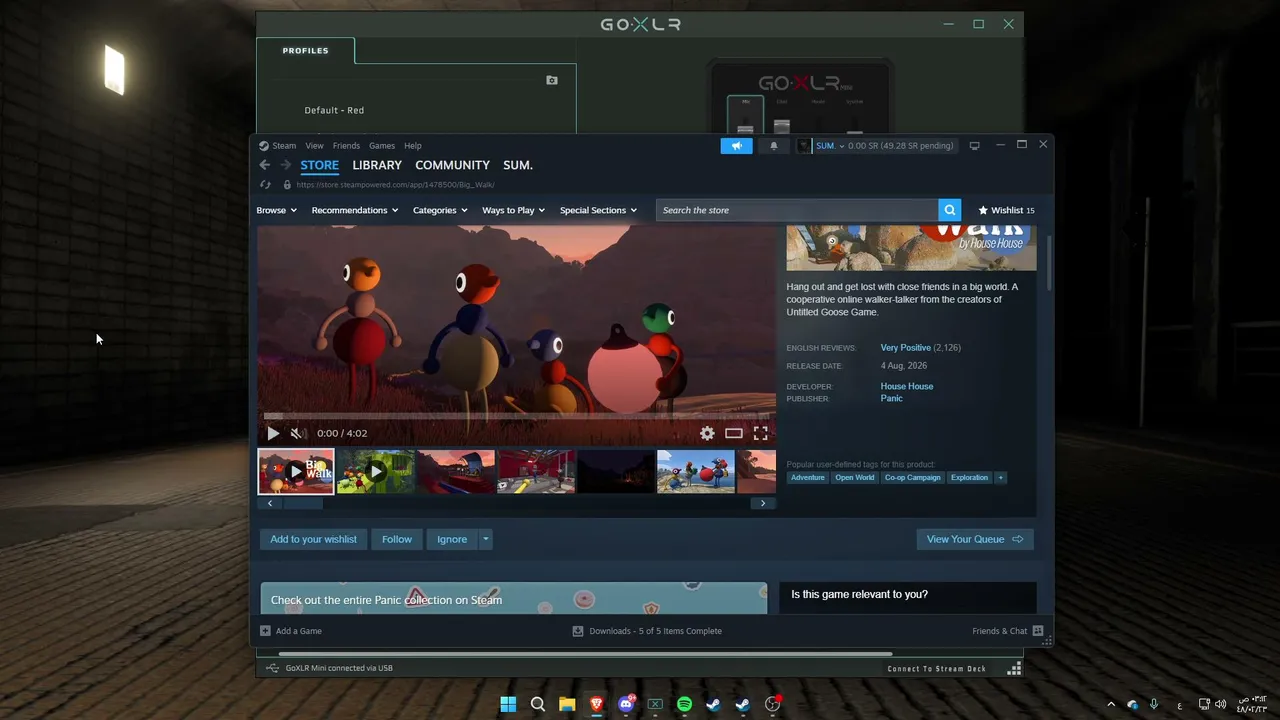Viewport: 1280px width, 720px height.
Task: Click the microphone icon in the system tray
Action: point(1154,704)
